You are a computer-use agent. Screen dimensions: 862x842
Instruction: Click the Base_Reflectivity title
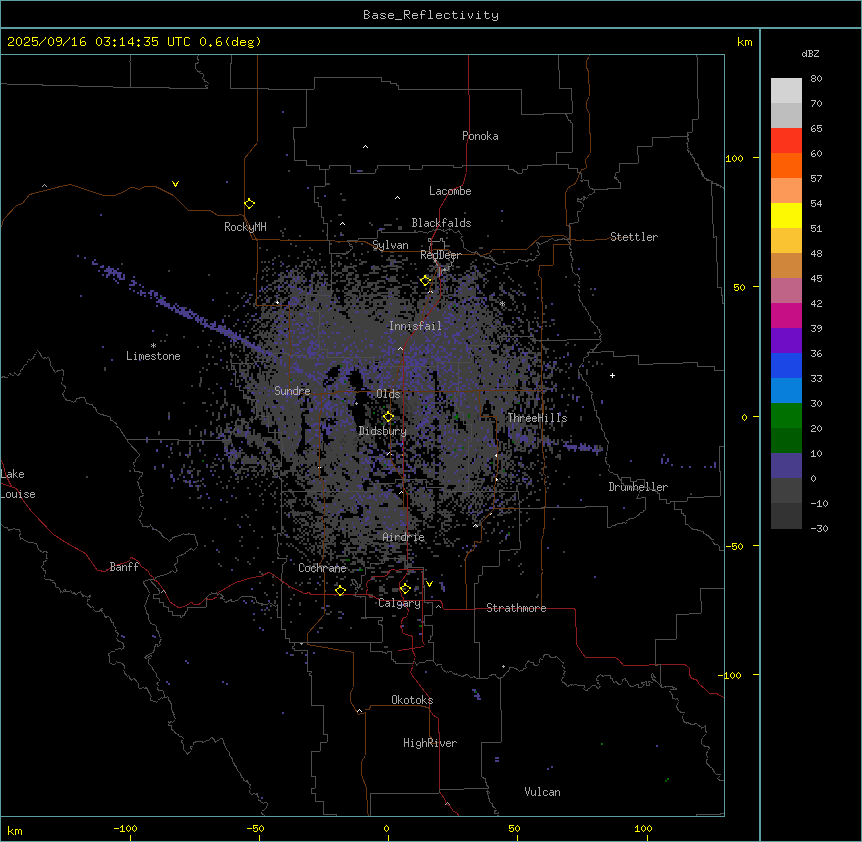pos(431,15)
